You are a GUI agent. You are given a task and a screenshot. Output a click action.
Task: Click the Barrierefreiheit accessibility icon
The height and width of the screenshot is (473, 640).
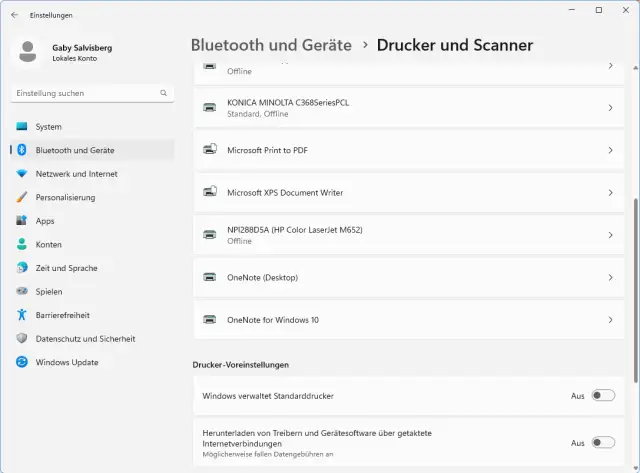tap(21, 315)
